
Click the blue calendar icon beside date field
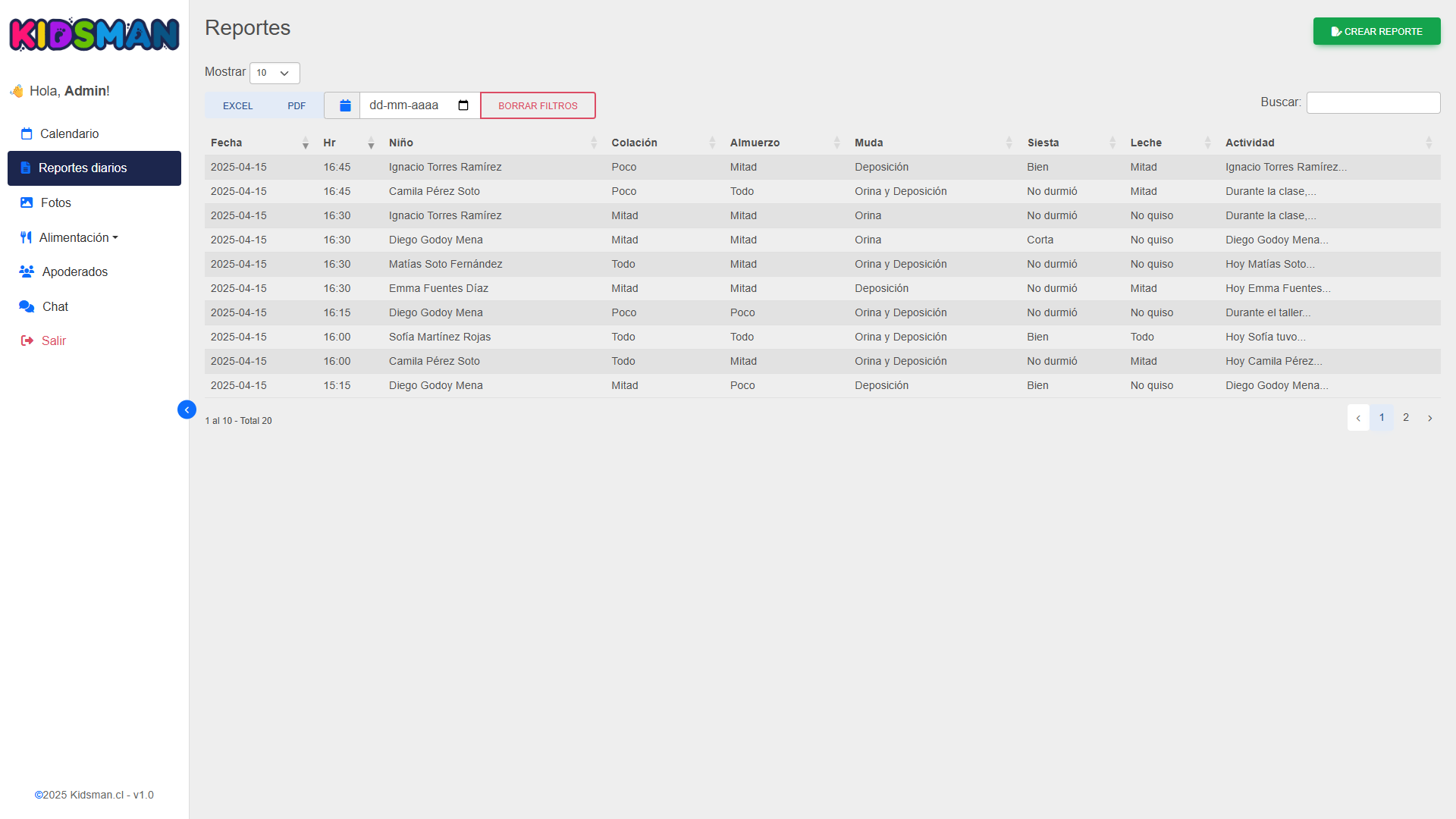pos(345,105)
